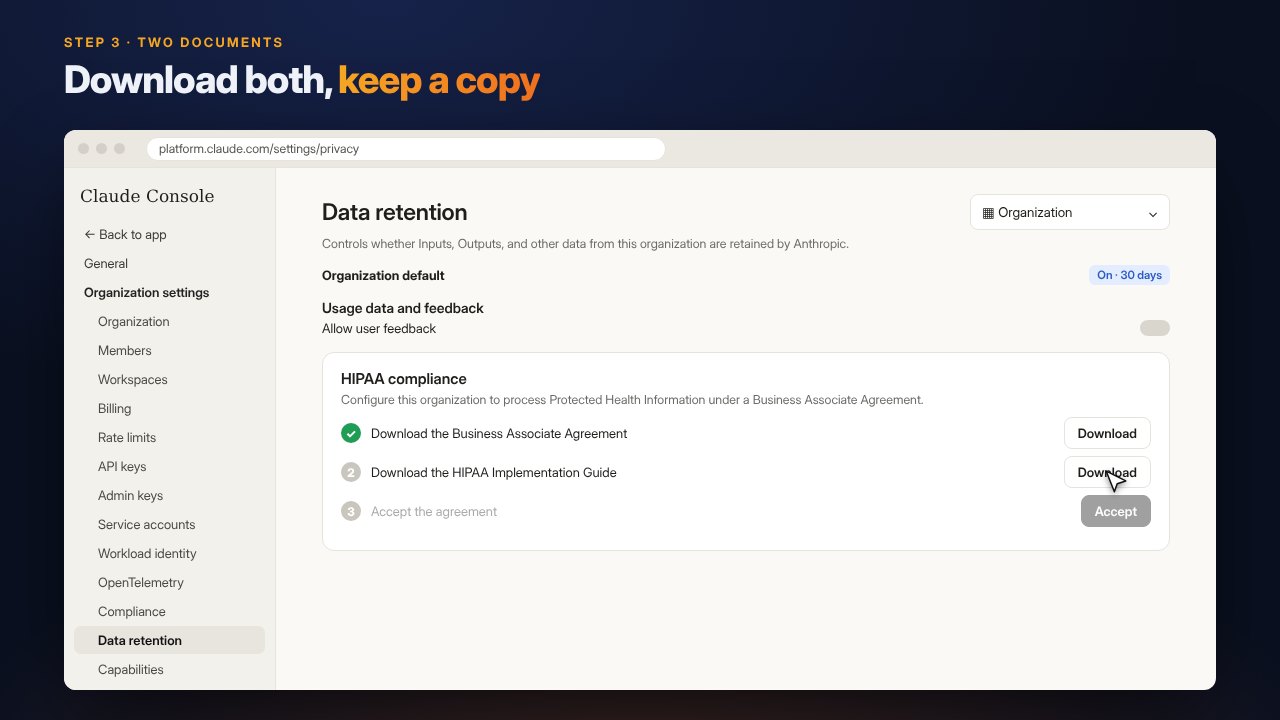1280x720 pixels.
Task: Open the Billing page
Action: [115, 408]
